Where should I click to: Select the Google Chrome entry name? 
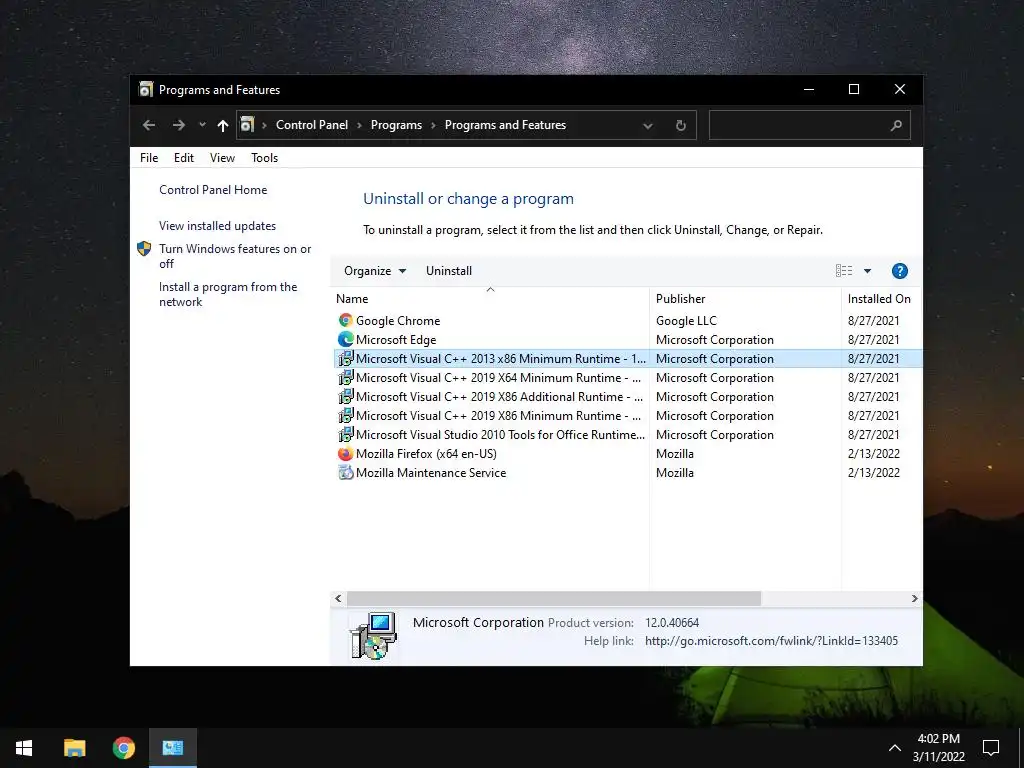click(398, 321)
